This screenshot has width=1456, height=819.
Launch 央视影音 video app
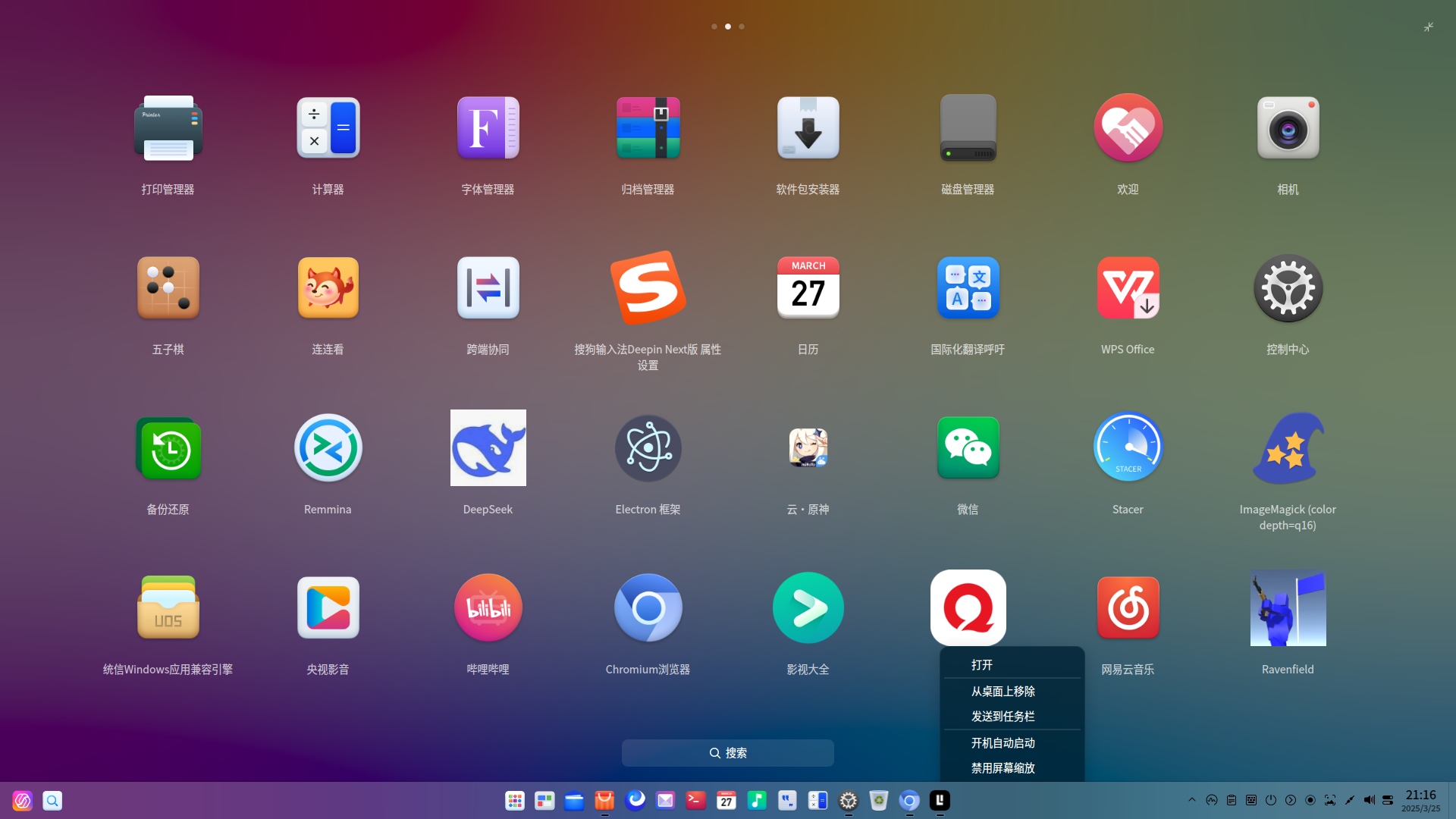pos(328,607)
